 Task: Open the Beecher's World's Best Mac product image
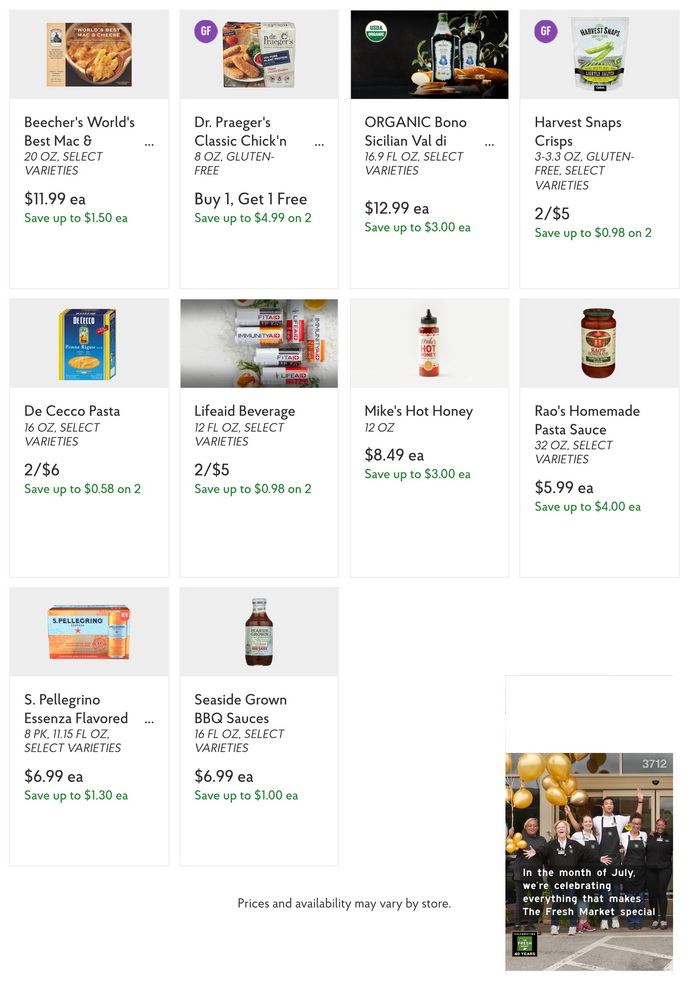(89, 52)
